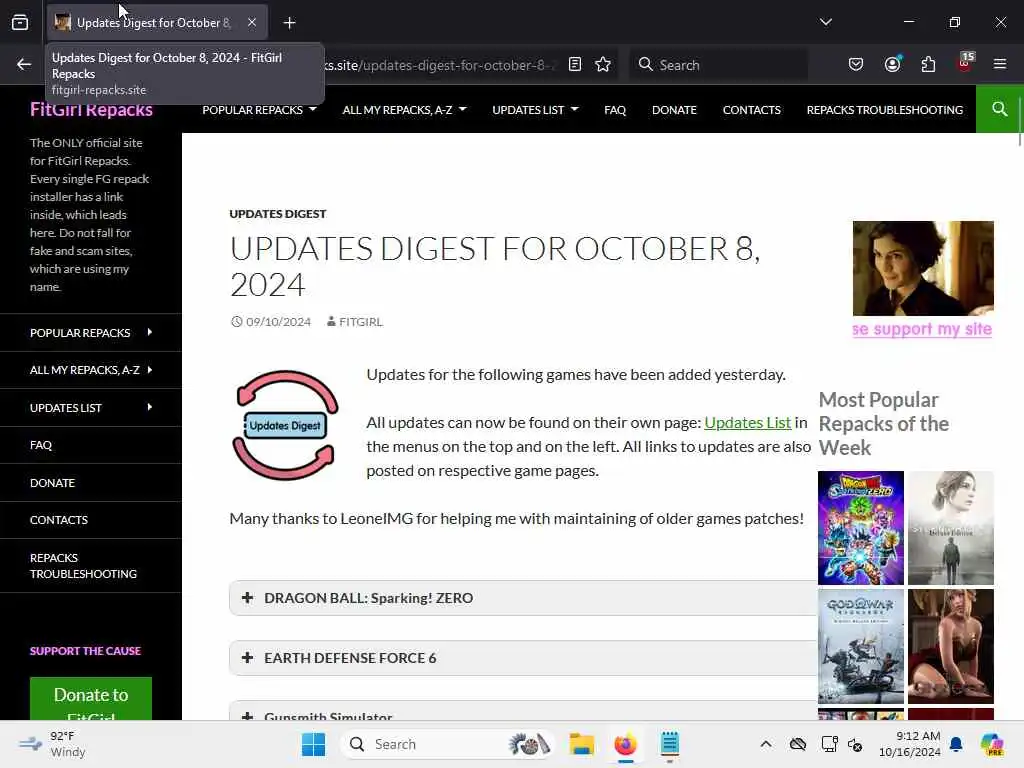Open the notifications bell icon
Screen dimensions: 1024x768
click(956, 744)
